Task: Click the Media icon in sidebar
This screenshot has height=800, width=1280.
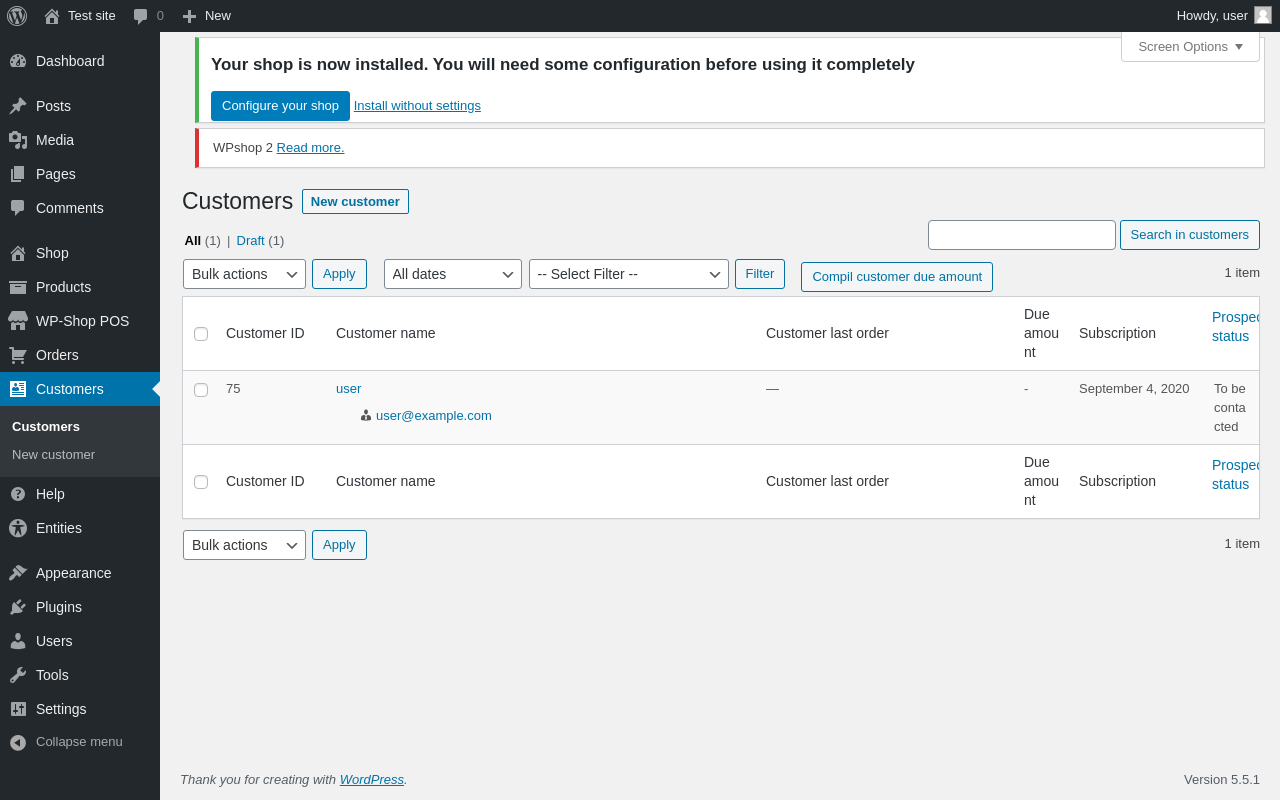Action: 18,140
